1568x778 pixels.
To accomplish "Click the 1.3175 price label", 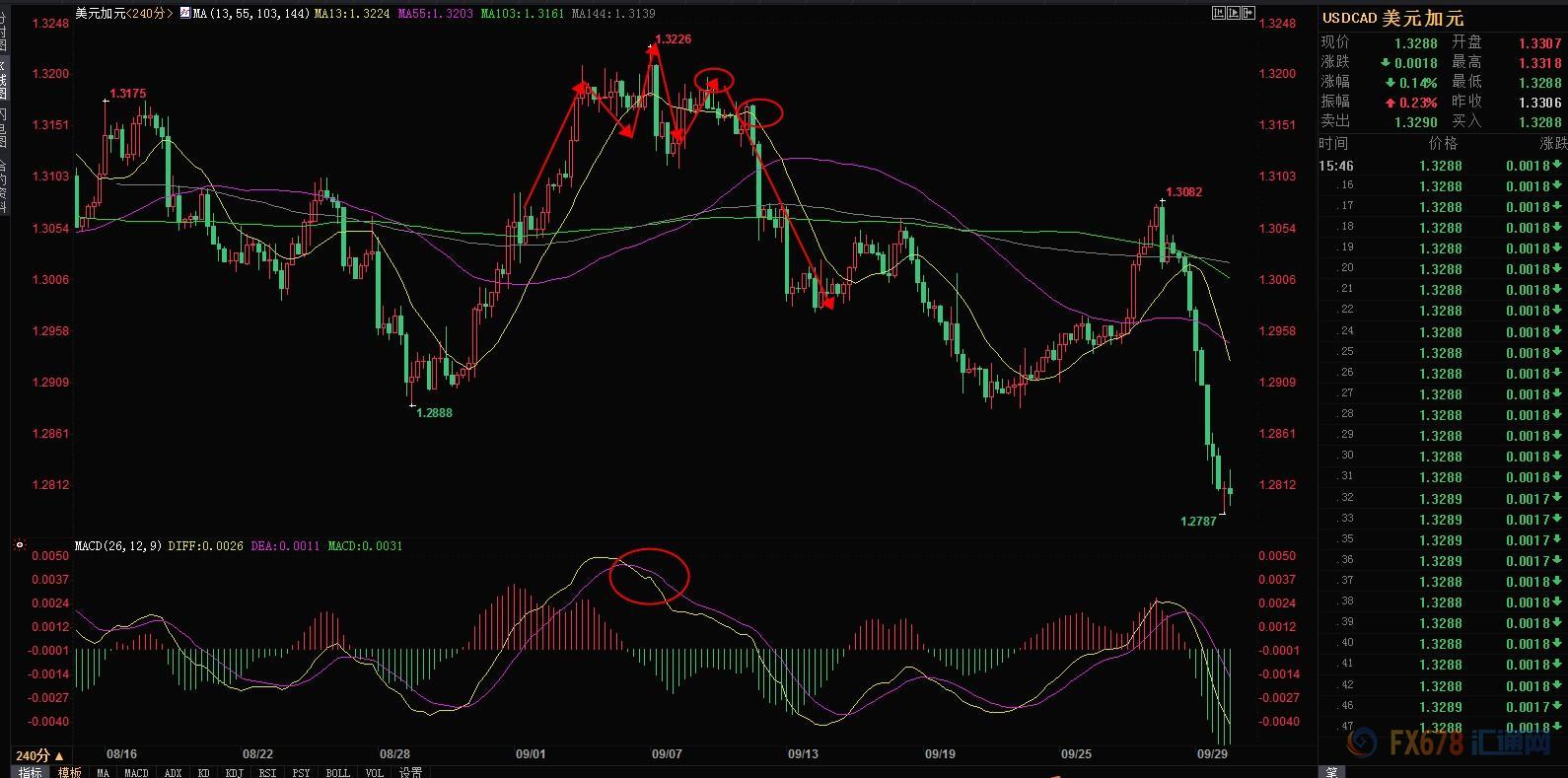I will click(127, 94).
